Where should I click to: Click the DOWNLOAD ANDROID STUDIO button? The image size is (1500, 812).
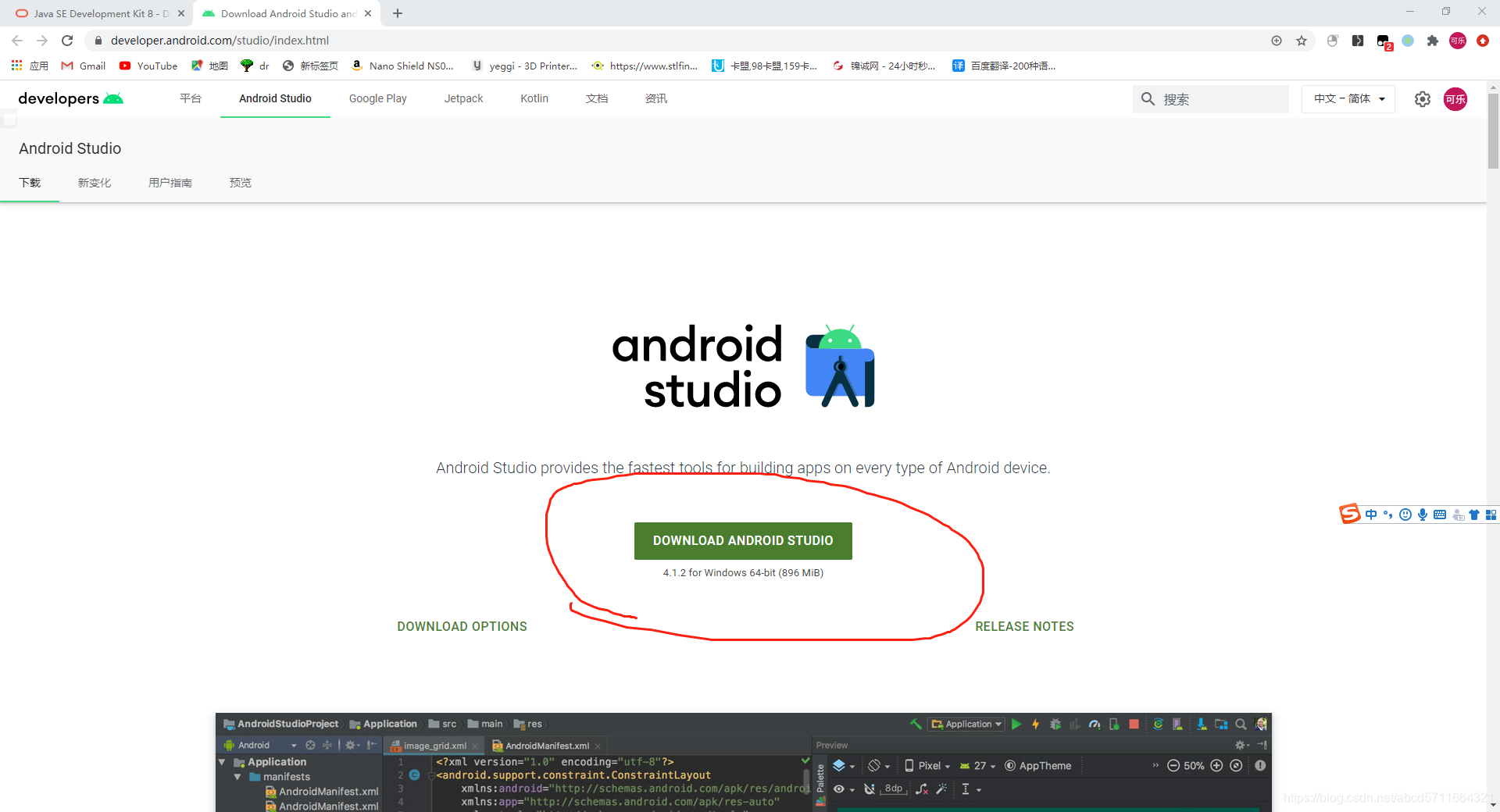[742, 540]
